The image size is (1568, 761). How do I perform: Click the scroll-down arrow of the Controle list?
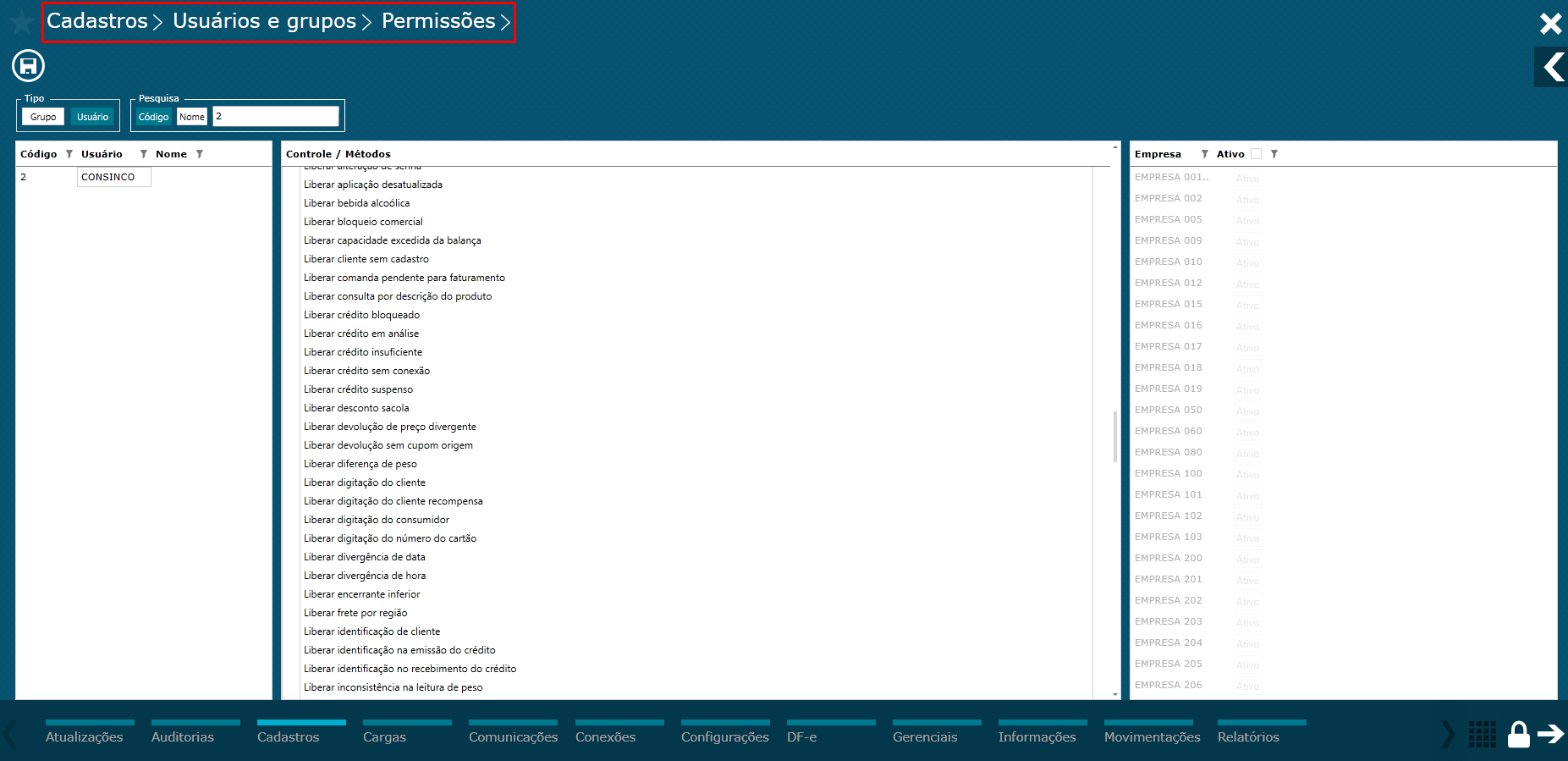[x=1115, y=694]
